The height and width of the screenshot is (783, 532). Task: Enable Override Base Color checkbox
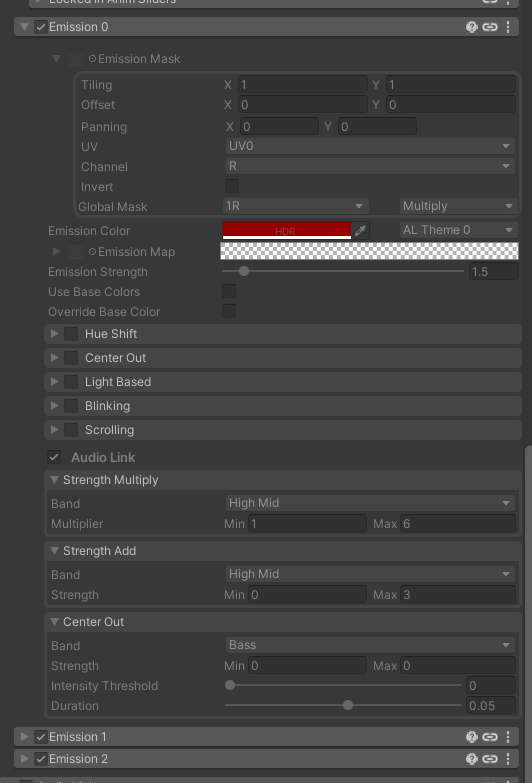point(229,311)
